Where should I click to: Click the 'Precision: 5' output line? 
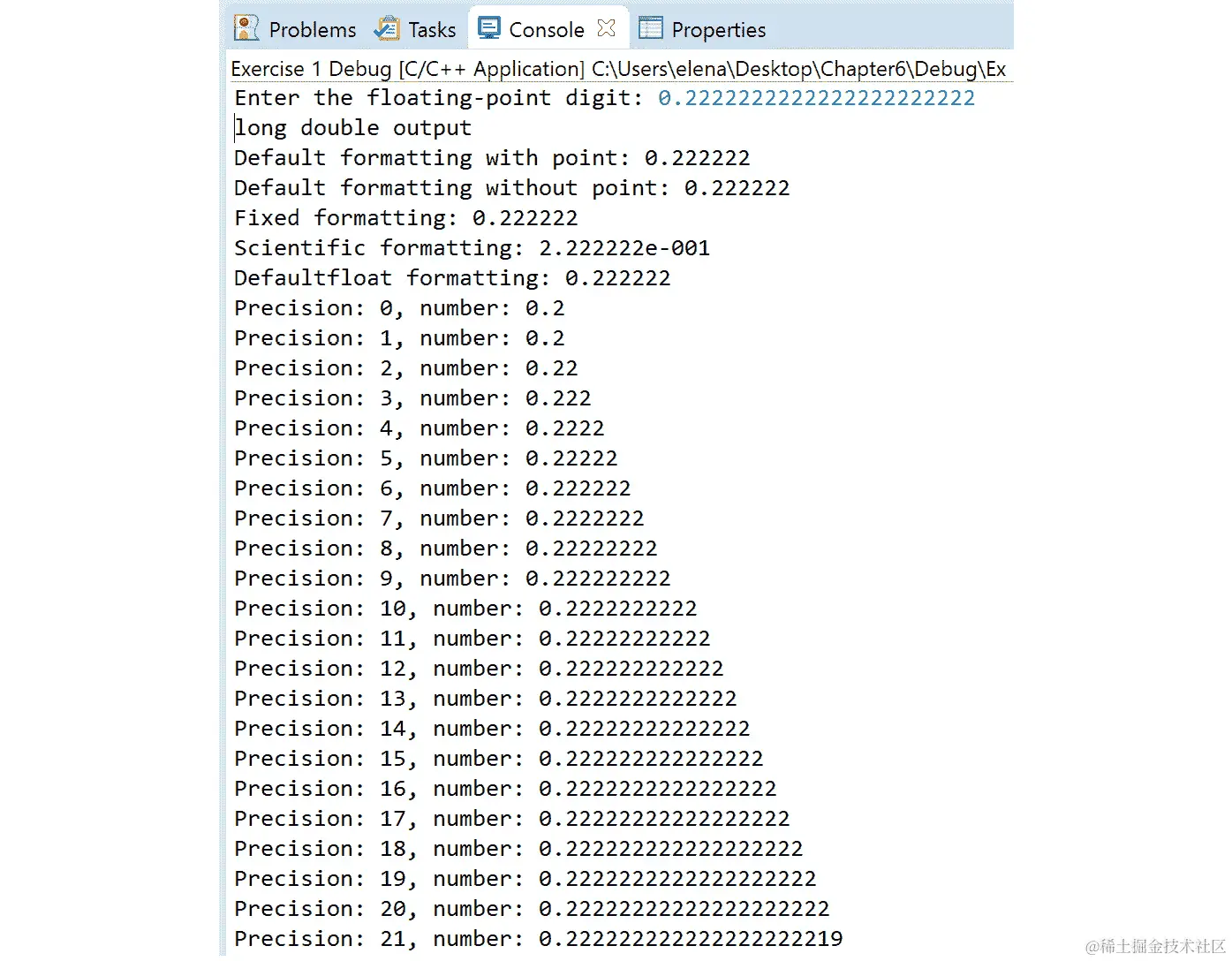(x=426, y=458)
